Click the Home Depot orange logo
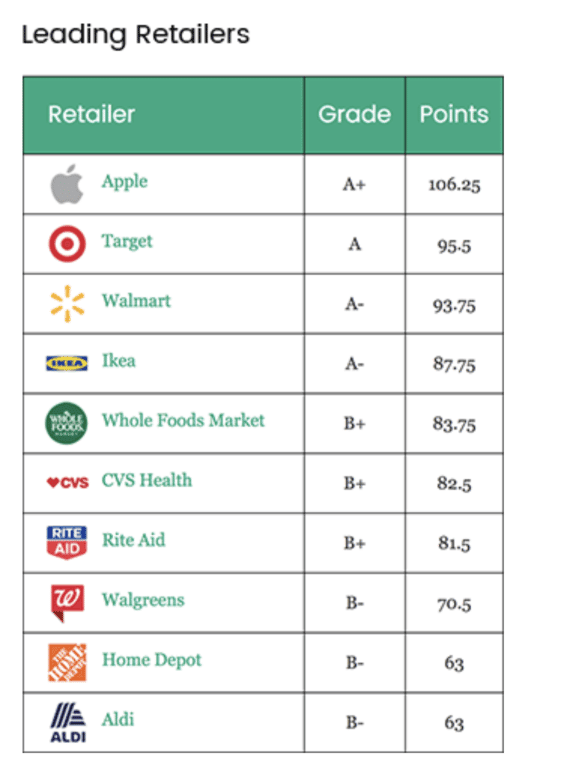The image size is (564, 782). point(67,662)
